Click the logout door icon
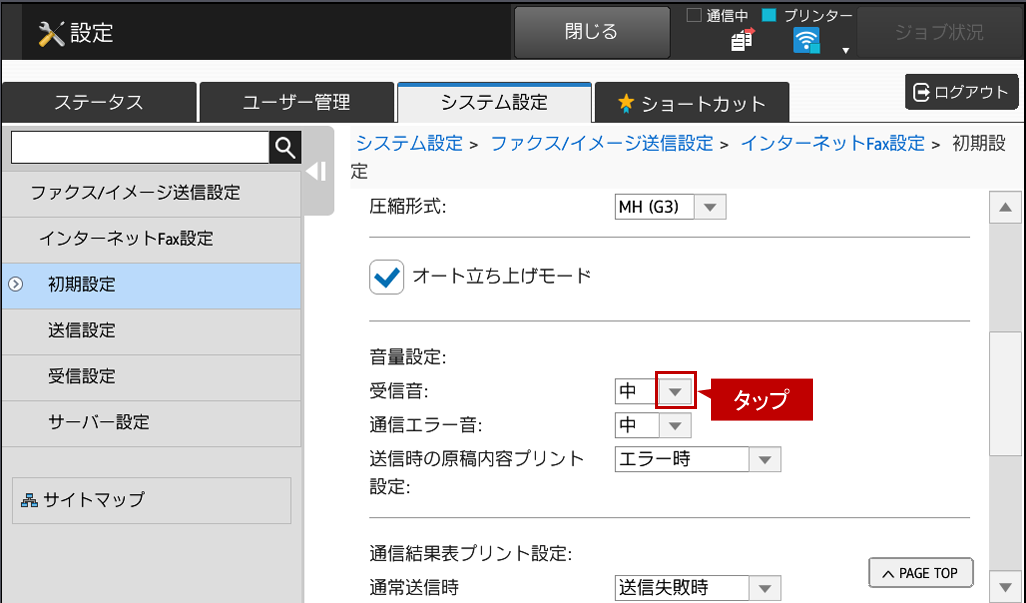Image resolution: width=1026 pixels, height=603 pixels. pos(921,93)
